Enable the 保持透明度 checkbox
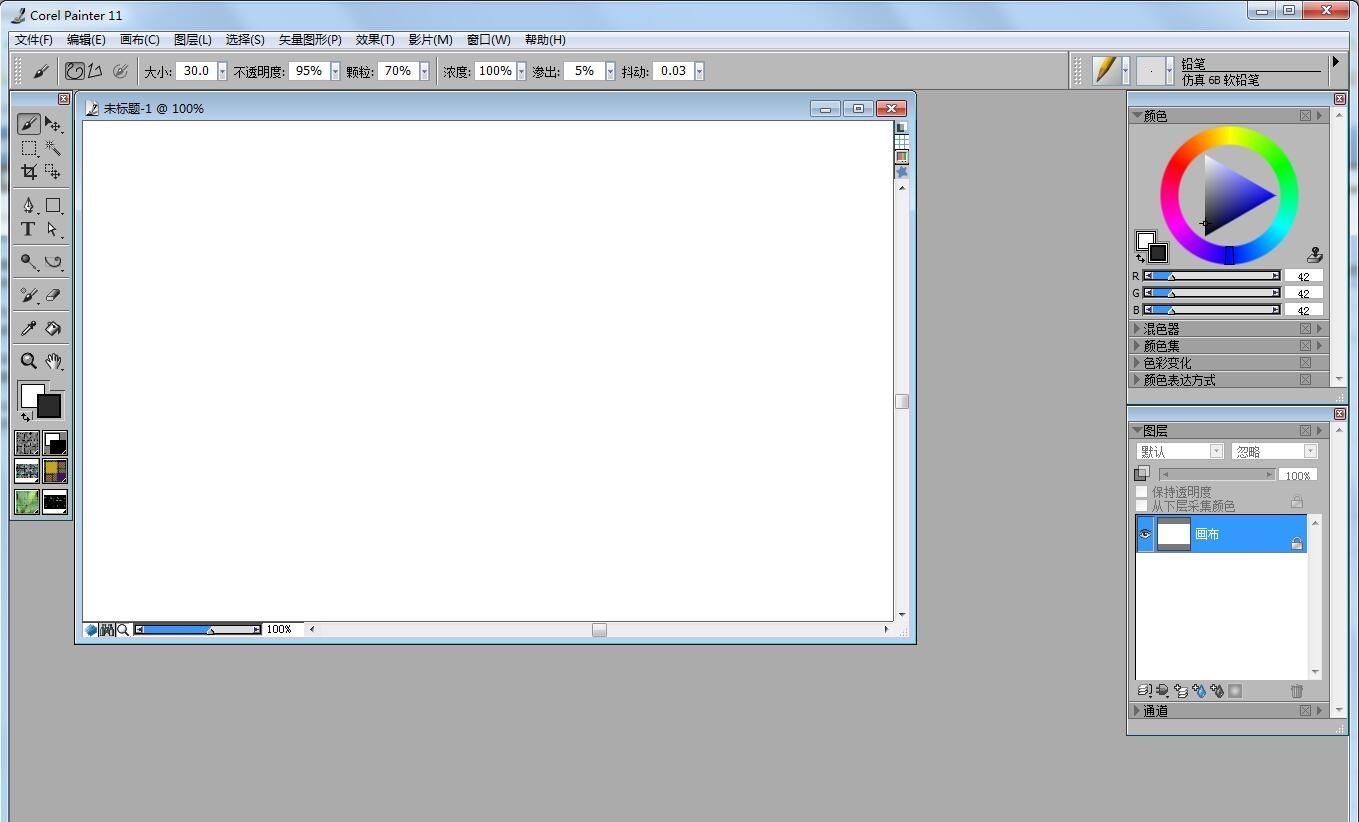The image size is (1359, 822). 1141,492
